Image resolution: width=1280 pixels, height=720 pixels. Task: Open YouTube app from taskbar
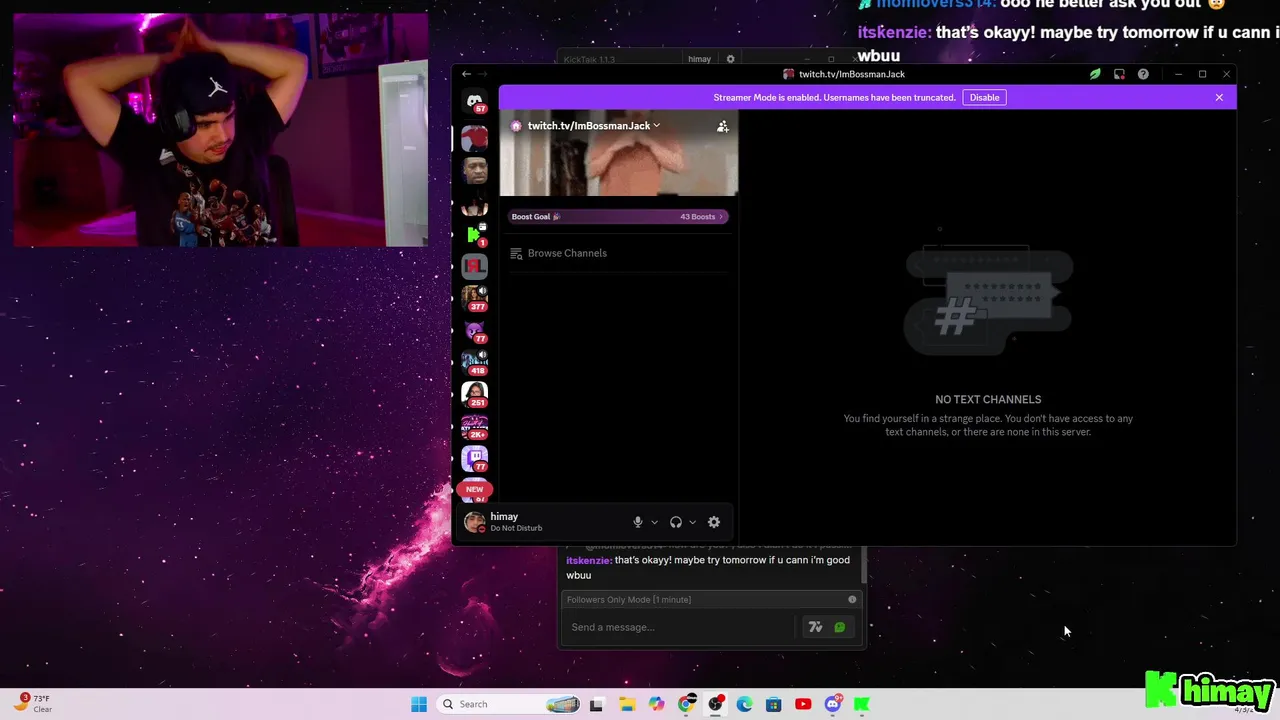pos(803,704)
